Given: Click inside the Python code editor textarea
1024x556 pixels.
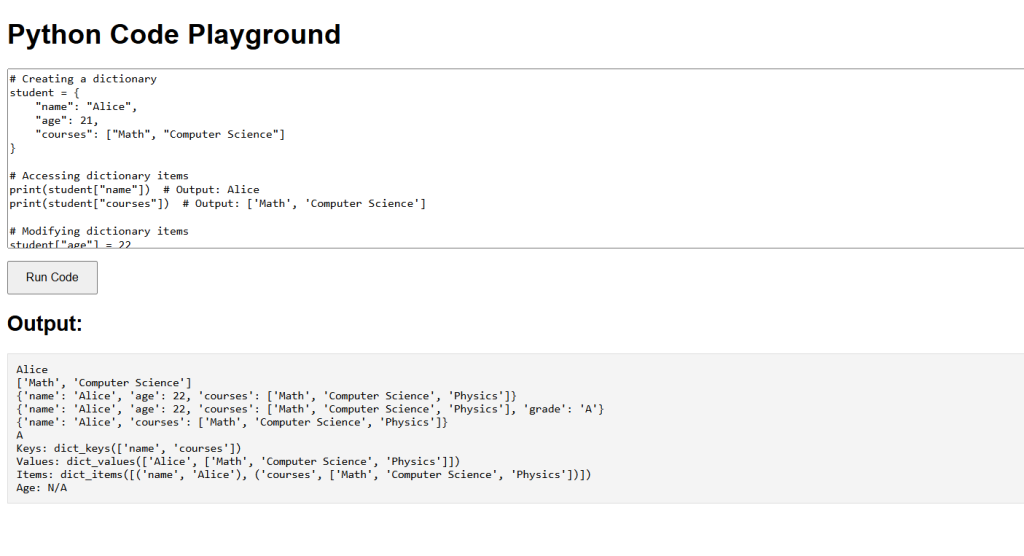Looking at the screenshot, I should point(516,158).
